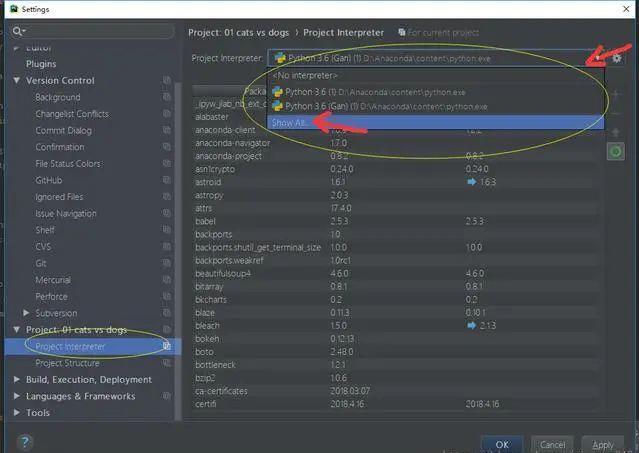Select the Show All... option
This screenshot has width=639, height=453.
pos(436,122)
